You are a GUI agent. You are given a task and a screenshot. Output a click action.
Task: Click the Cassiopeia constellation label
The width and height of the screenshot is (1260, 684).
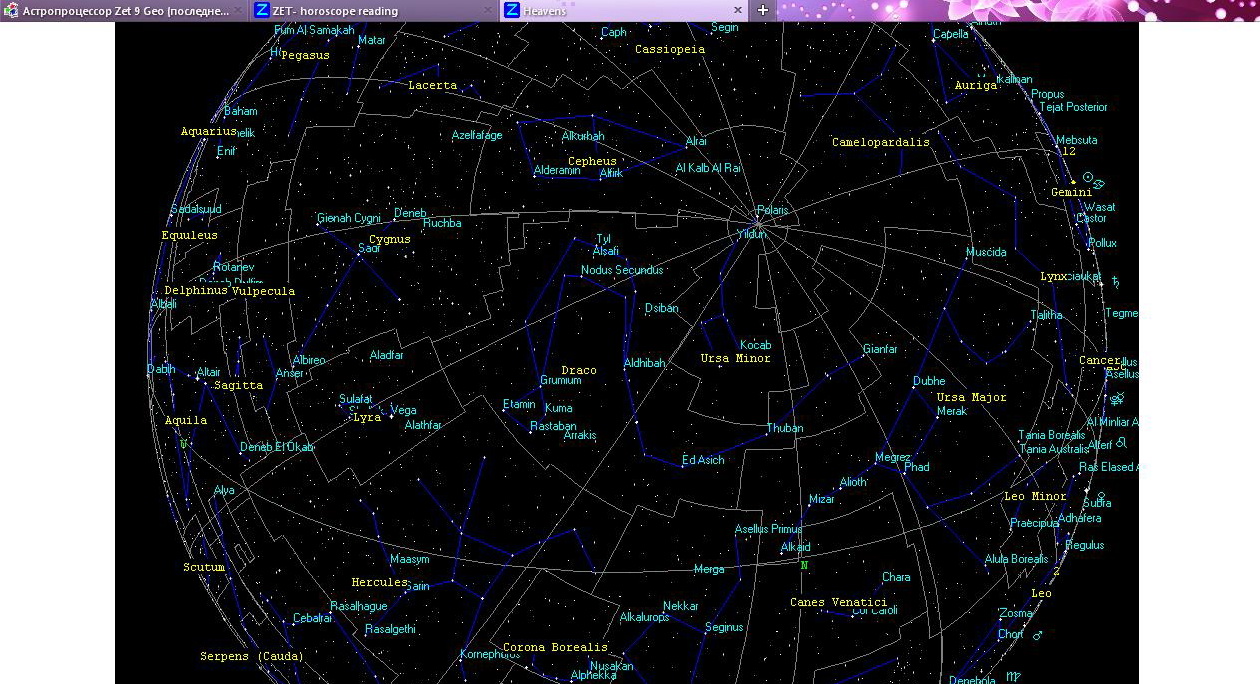(x=670, y=49)
